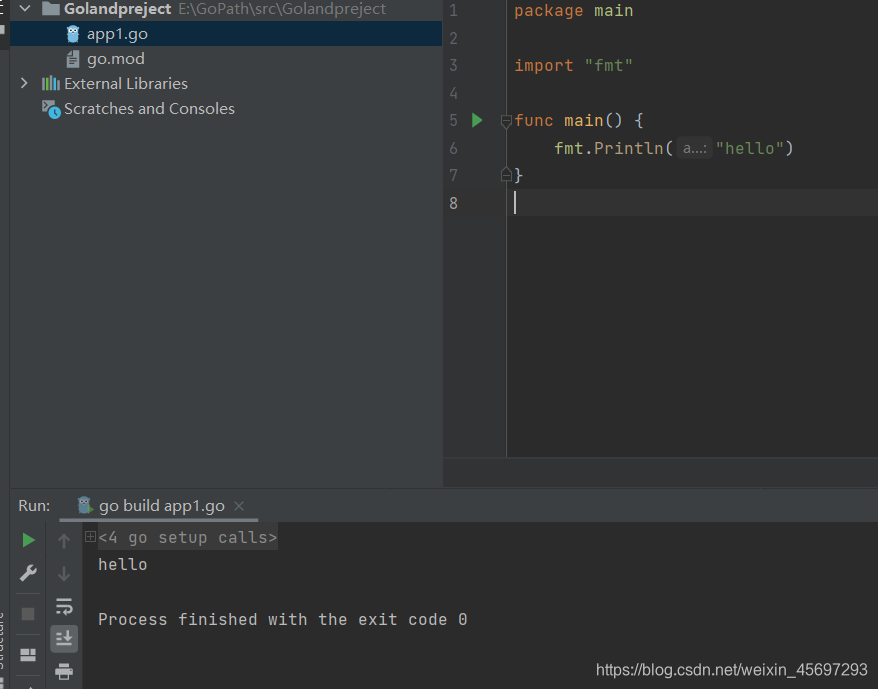The image size is (878, 689).
Task: Click the go.mod file icon
Action: click(x=73, y=59)
